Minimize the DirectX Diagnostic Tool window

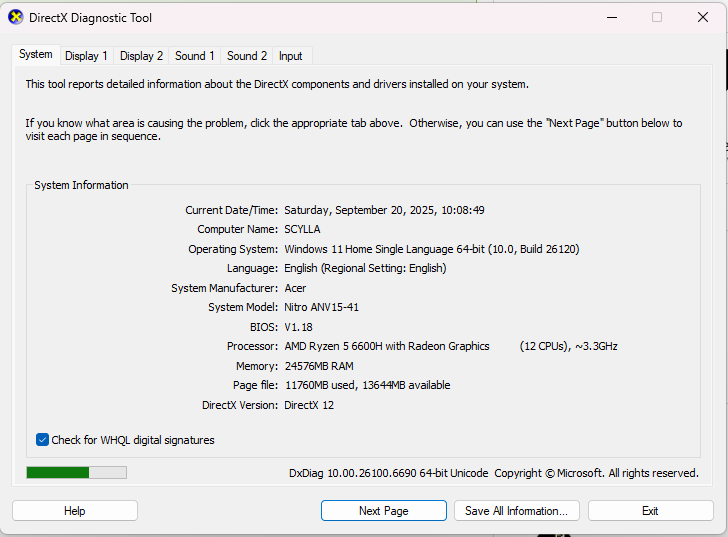612,18
